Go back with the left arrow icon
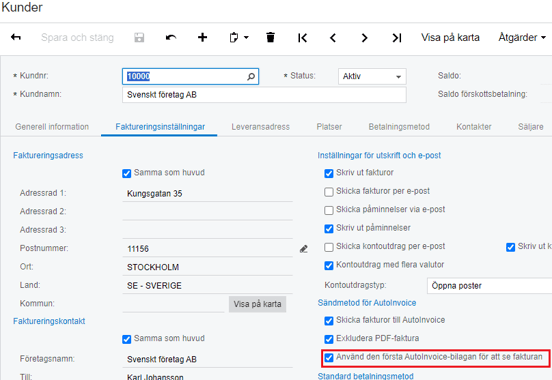552x380 pixels. (16, 37)
